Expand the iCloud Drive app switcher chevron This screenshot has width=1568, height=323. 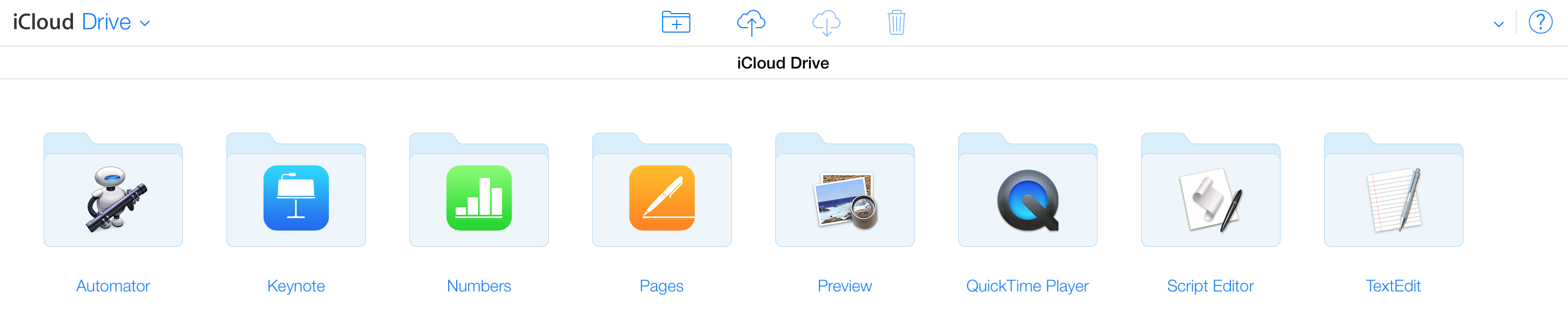coord(145,24)
